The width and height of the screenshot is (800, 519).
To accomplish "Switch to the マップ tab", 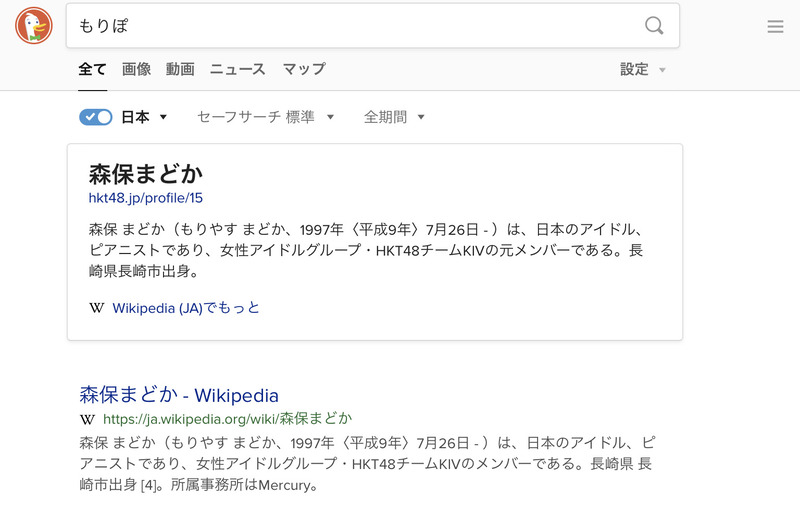I will [x=304, y=69].
